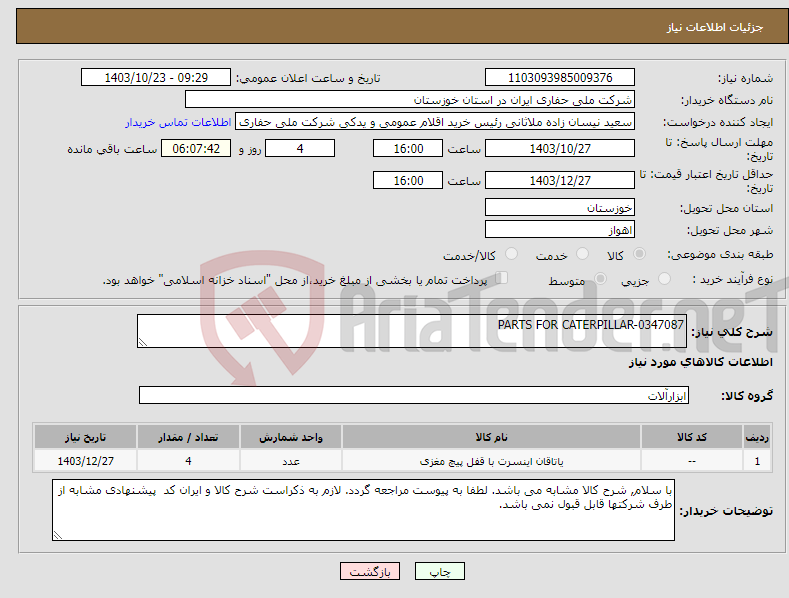The height and width of the screenshot is (598, 789).
Task: Click the buyer notes resize handle
Action: coord(58,535)
